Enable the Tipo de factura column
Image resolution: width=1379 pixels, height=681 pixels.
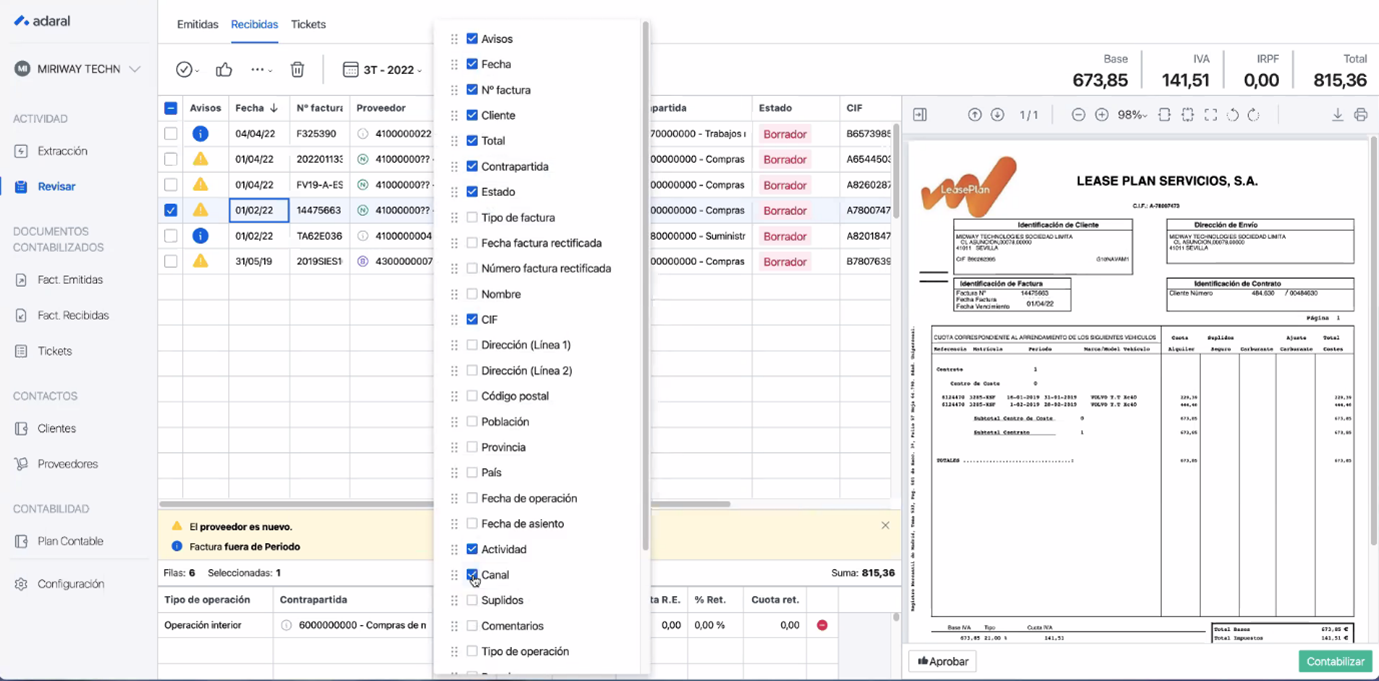pos(472,217)
